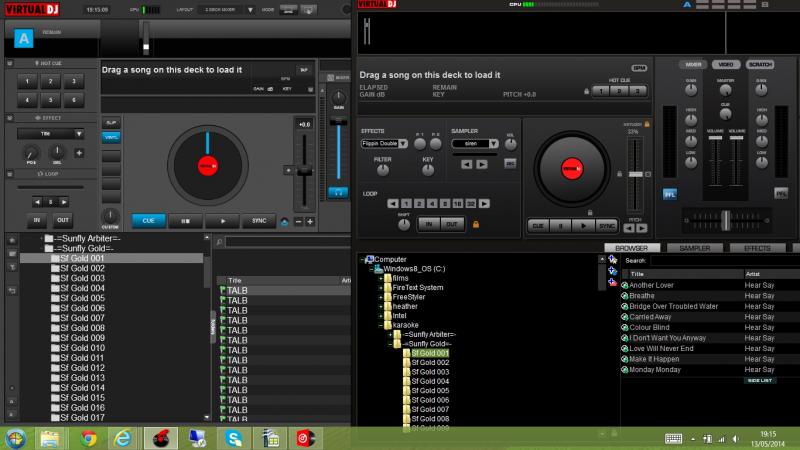This screenshot has height=450, width=800.
Task: Open Google Chrome from the taskbar
Action: pos(88,439)
